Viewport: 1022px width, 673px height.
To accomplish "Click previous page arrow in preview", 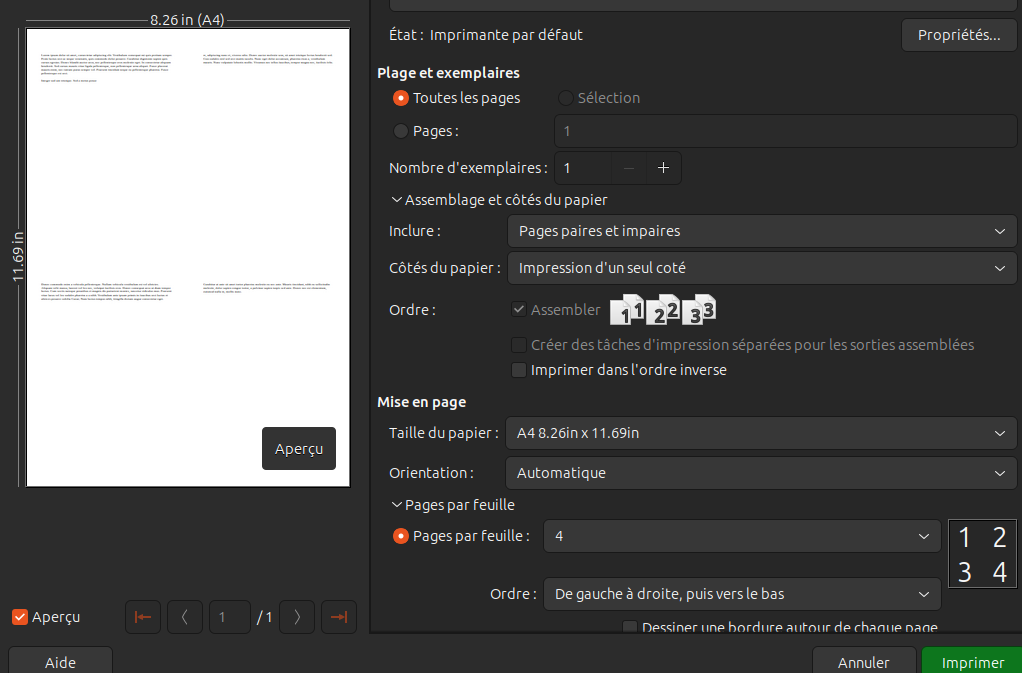I will pyautogui.click(x=185, y=617).
